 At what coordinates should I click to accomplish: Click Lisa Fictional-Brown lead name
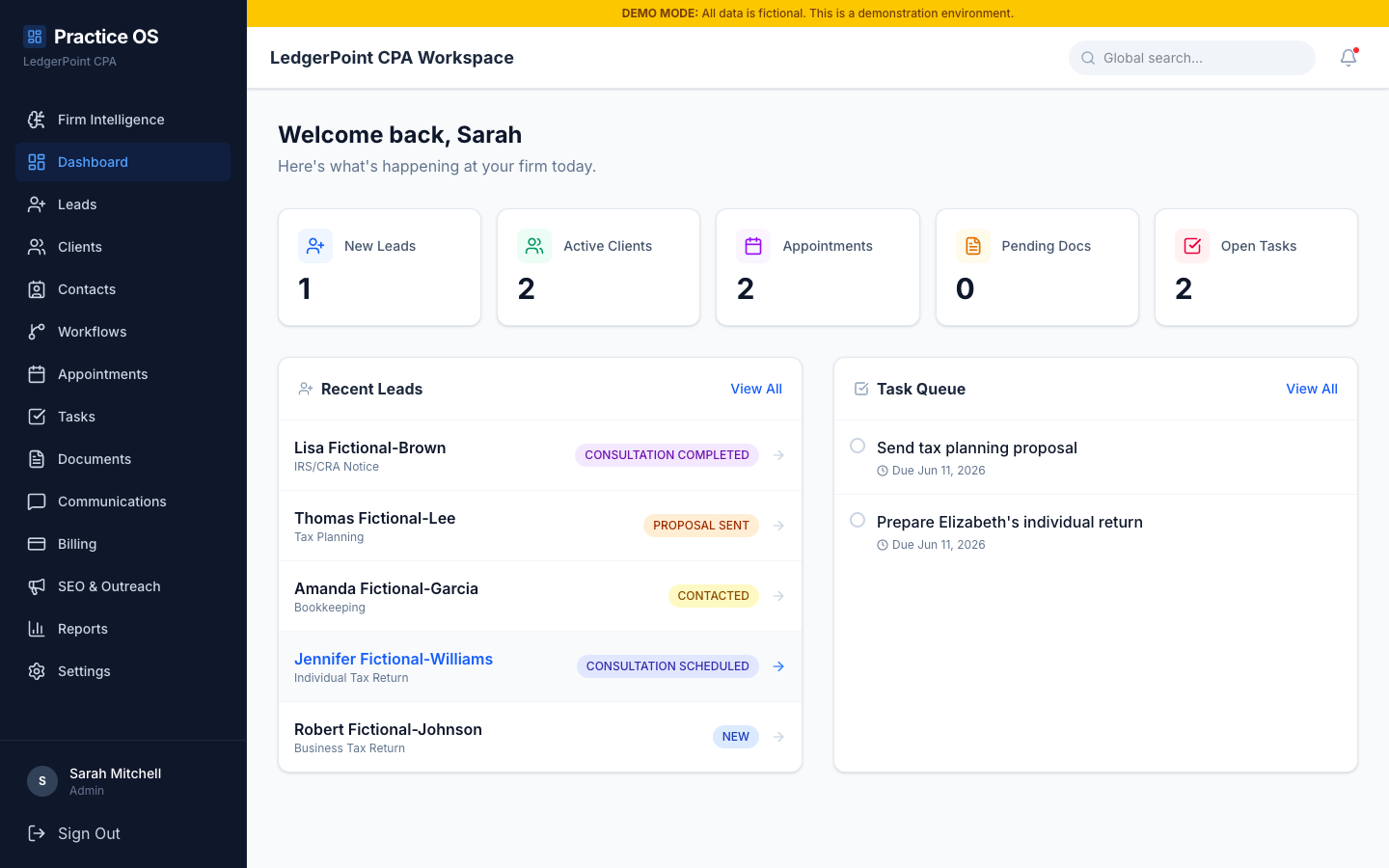(x=370, y=448)
